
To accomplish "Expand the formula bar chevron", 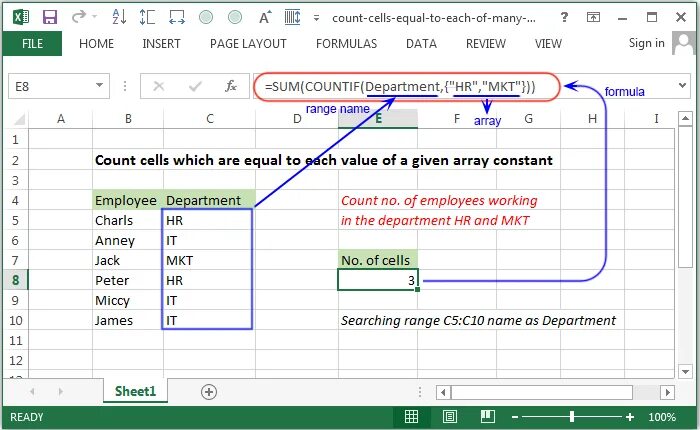I will pyautogui.click(x=682, y=85).
